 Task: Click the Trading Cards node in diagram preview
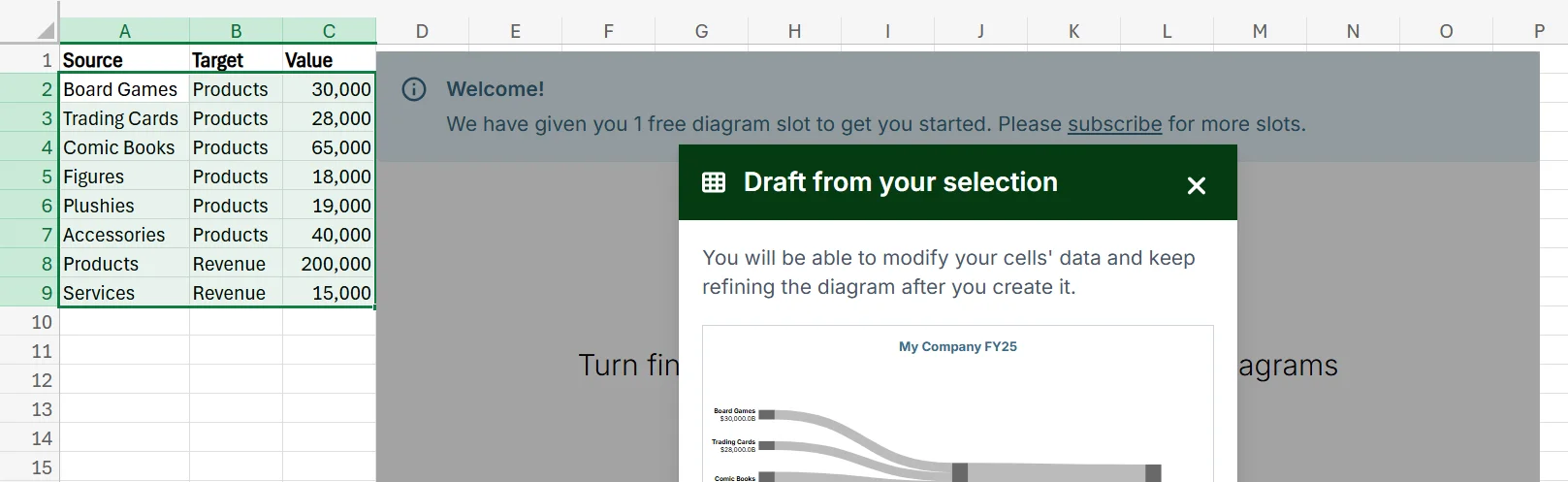pyautogui.click(x=766, y=445)
